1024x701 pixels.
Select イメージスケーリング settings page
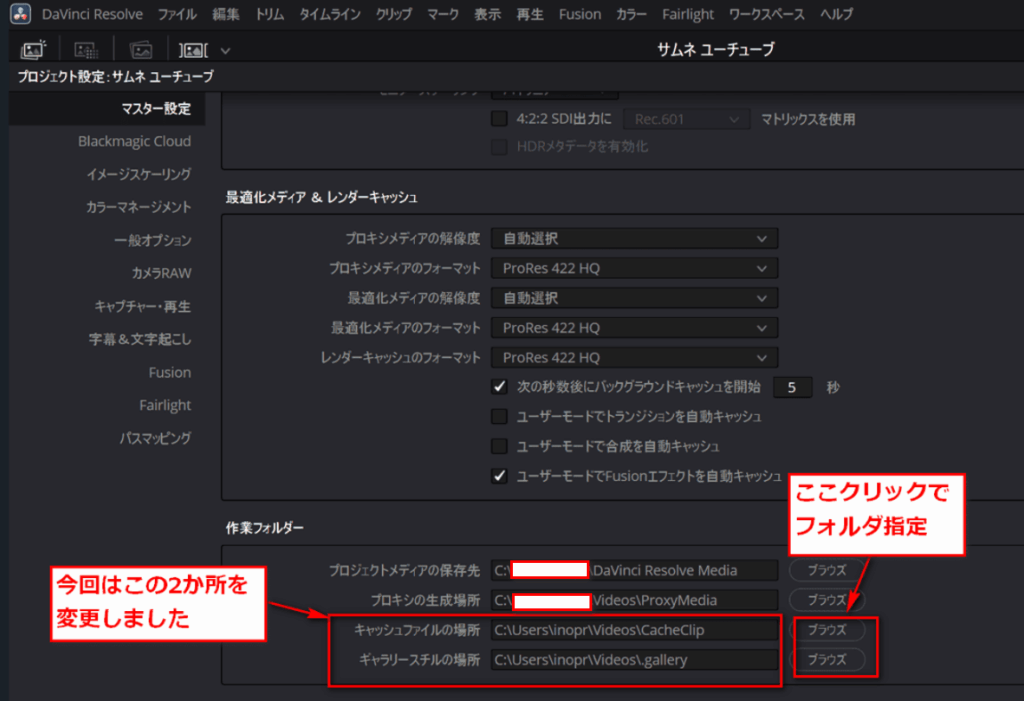click(x=139, y=174)
